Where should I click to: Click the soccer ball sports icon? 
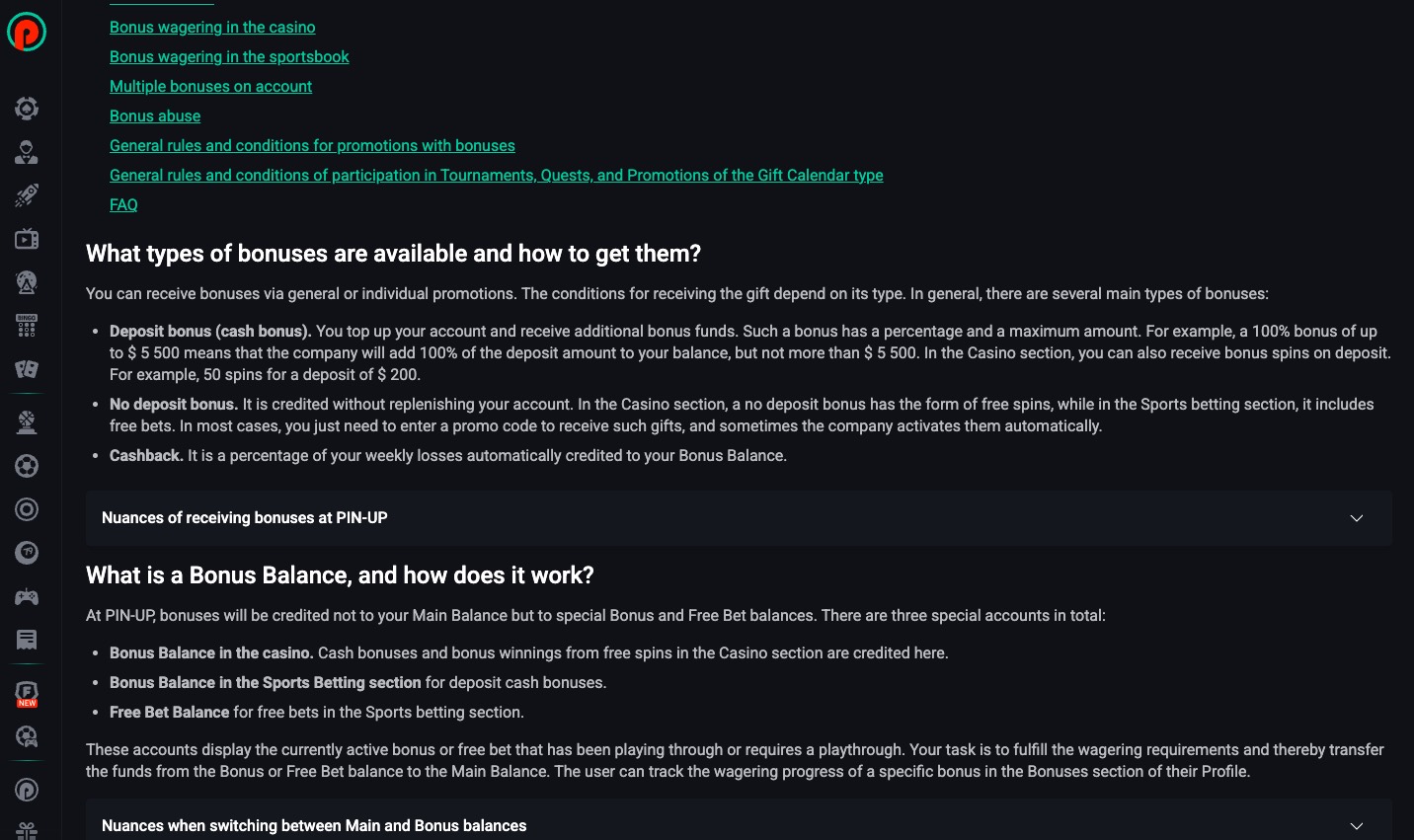click(x=27, y=465)
